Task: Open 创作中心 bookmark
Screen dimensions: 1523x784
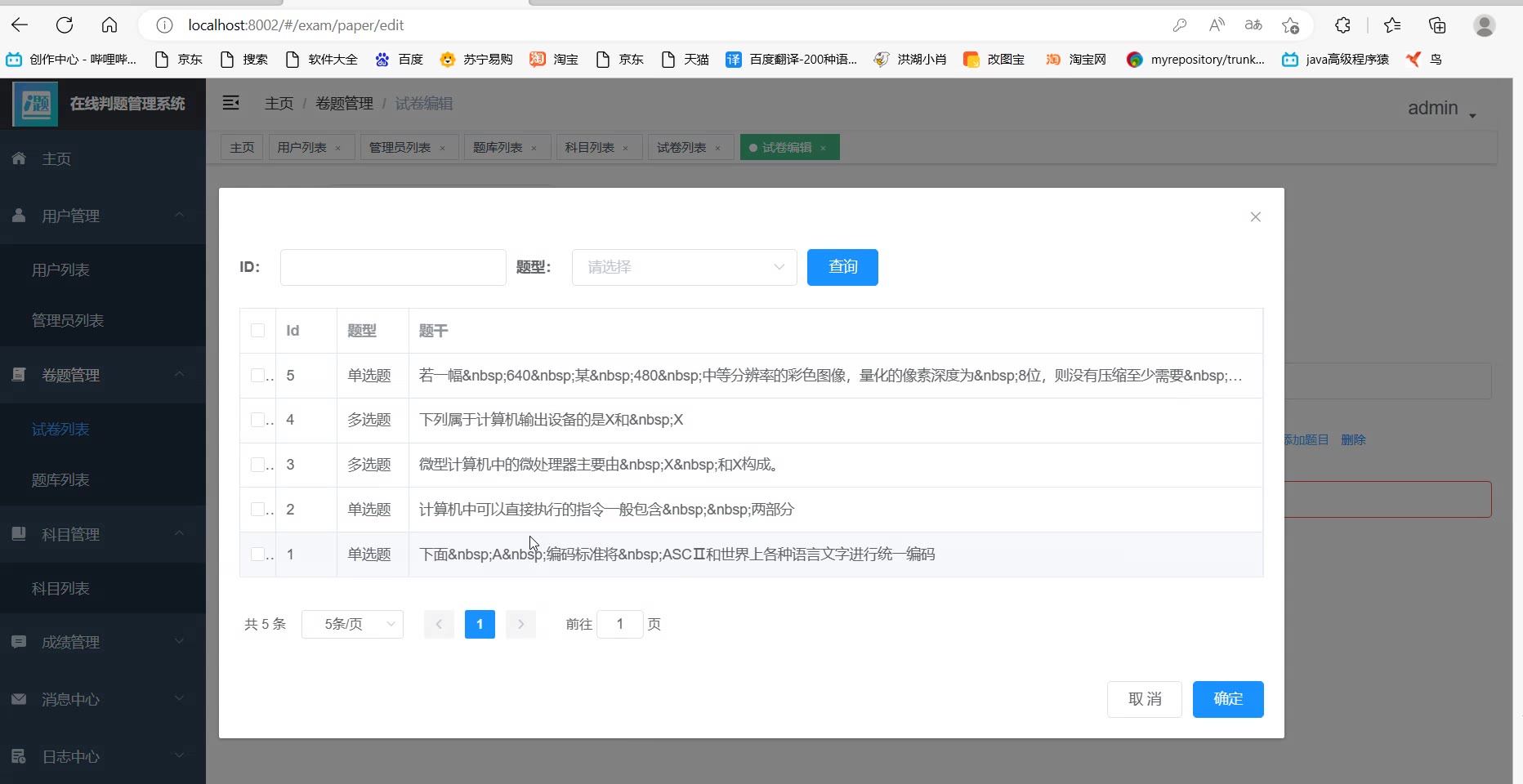Action: (x=71, y=59)
